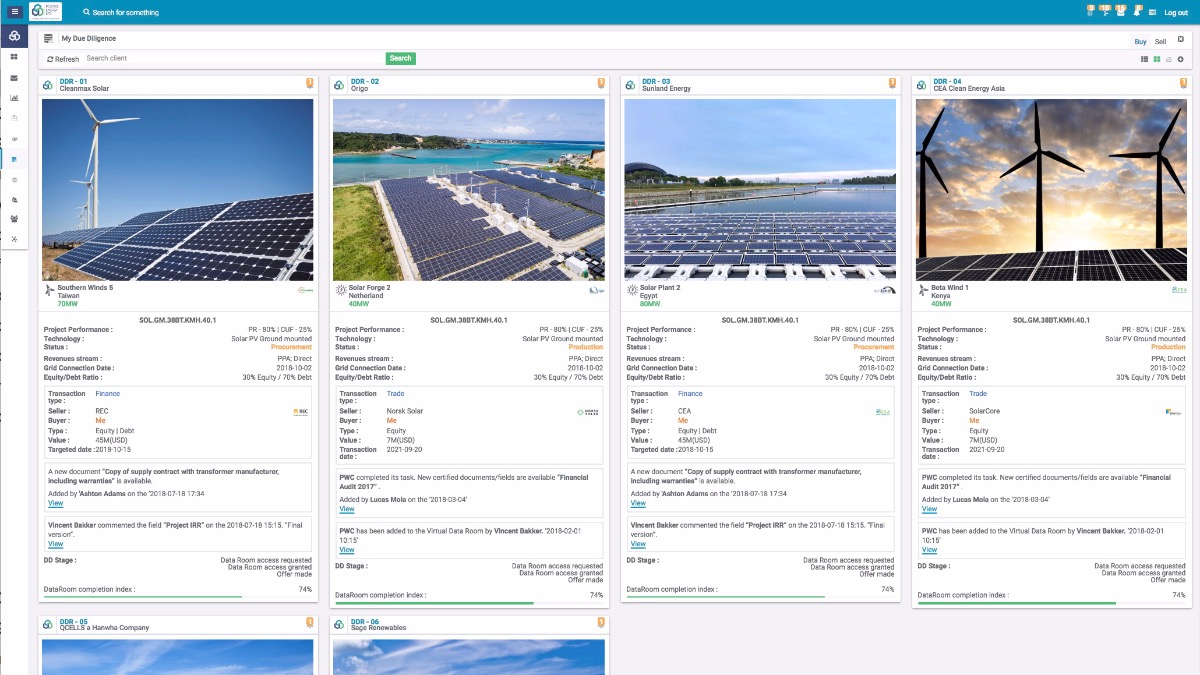
Task: Open the Trade transaction type link in DDR - 02
Action: click(x=396, y=394)
